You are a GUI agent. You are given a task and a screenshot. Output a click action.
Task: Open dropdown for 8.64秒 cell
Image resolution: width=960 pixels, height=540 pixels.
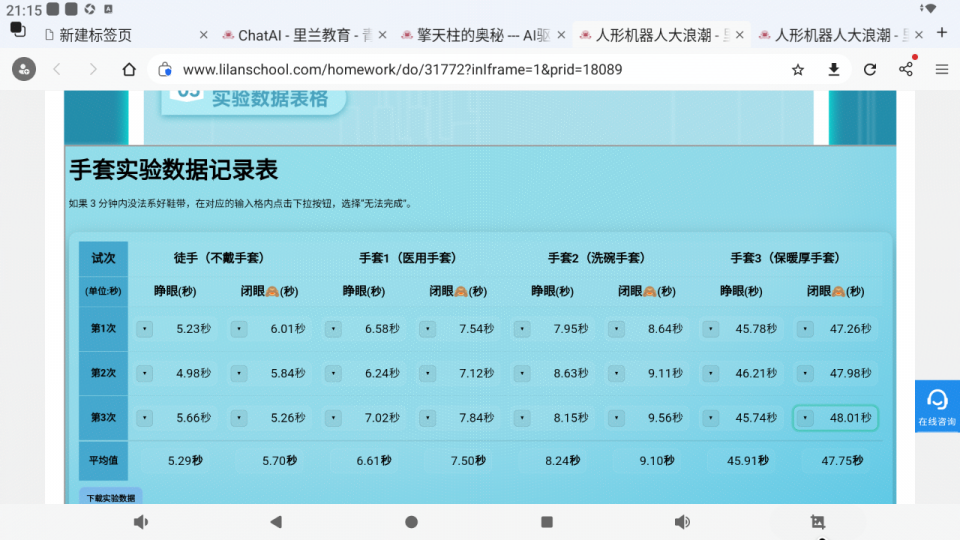click(616, 329)
